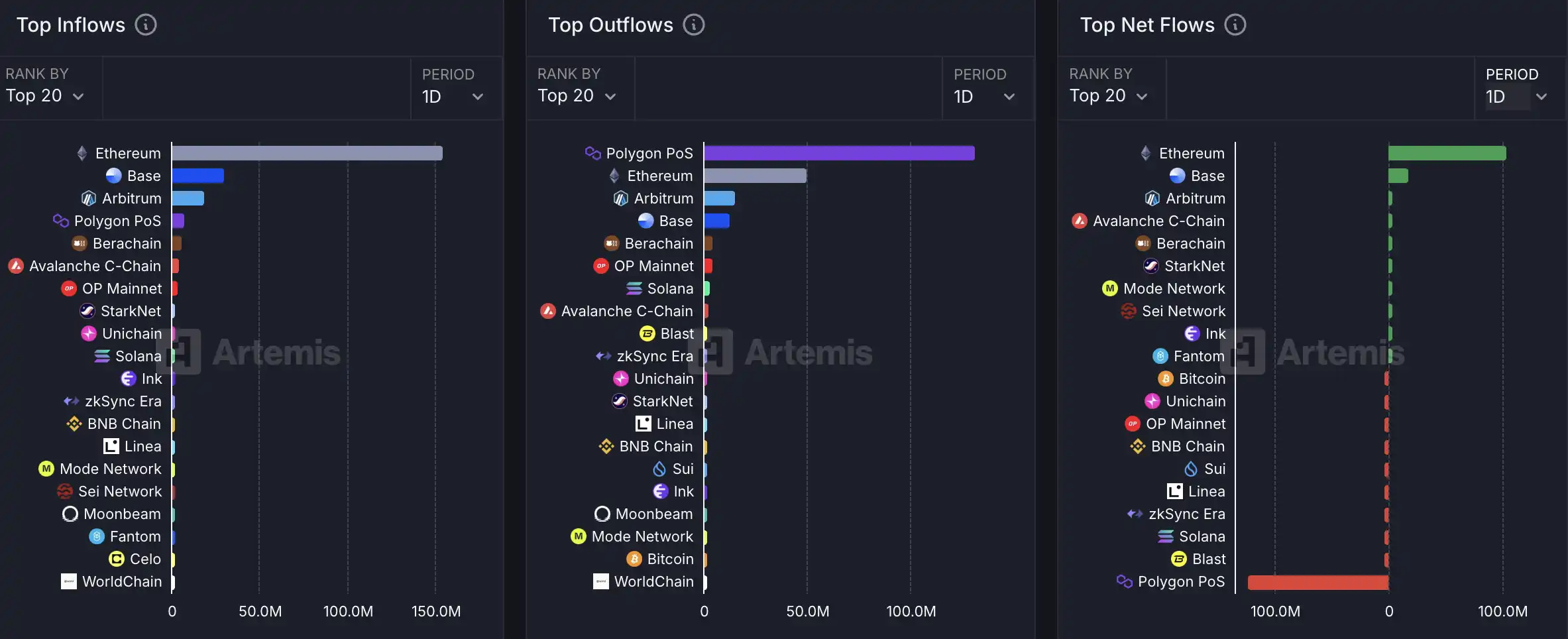This screenshot has height=639, width=1568.
Task: Click Berachain logo in Top Inflows
Action: 80,243
